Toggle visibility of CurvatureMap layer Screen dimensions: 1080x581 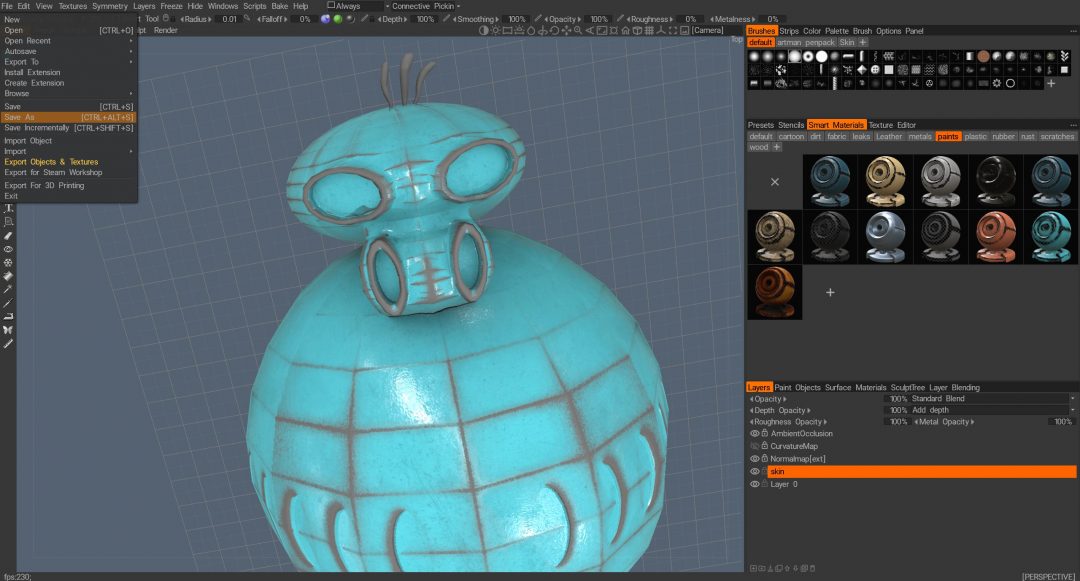coord(754,446)
